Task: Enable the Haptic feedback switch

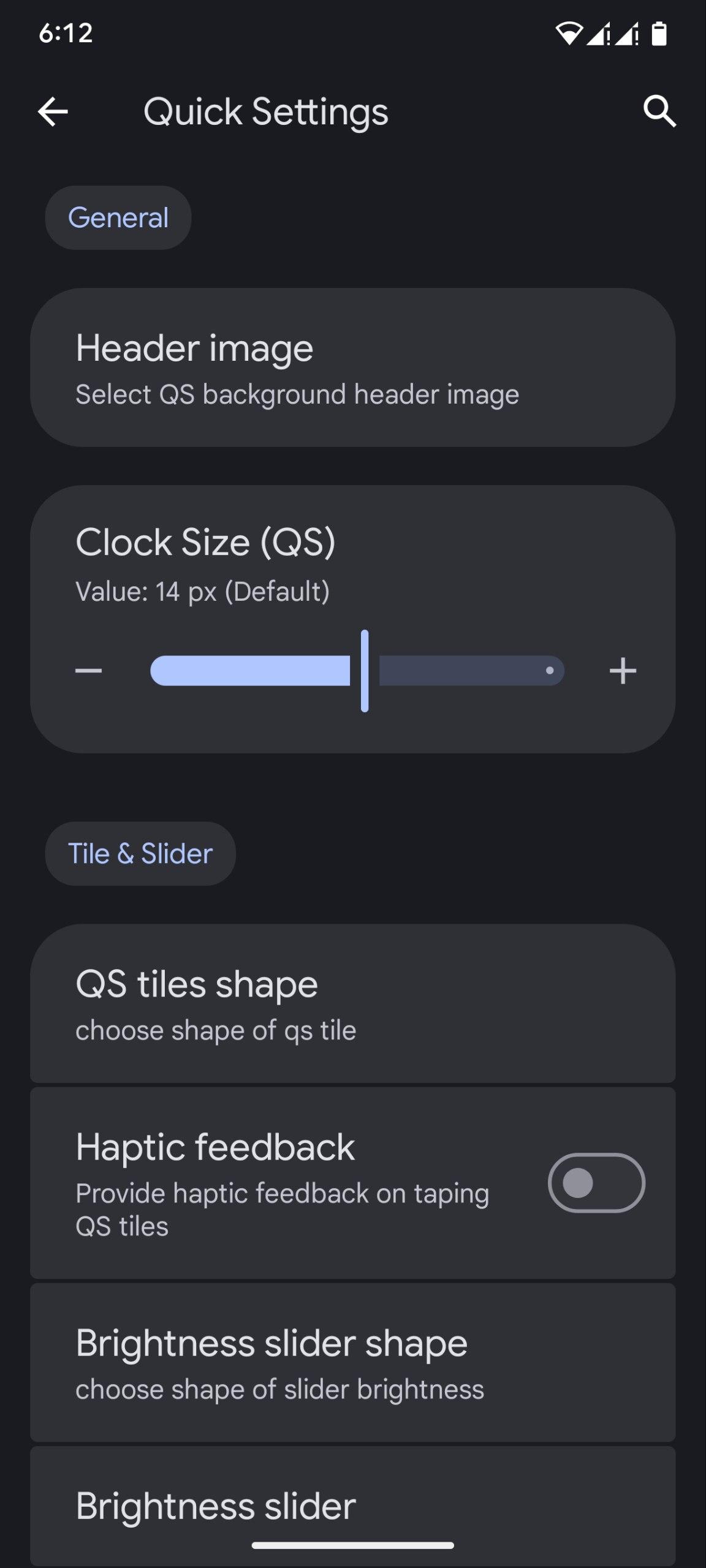Action: (596, 1183)
